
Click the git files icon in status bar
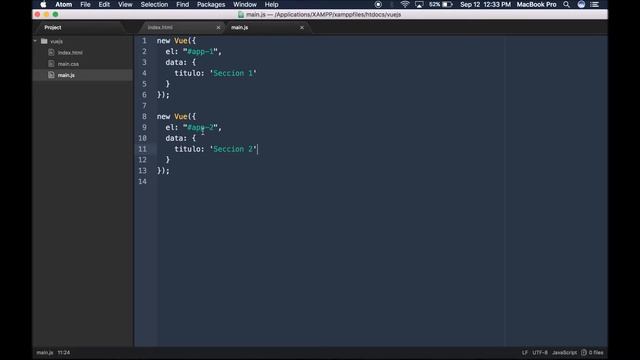584,353
